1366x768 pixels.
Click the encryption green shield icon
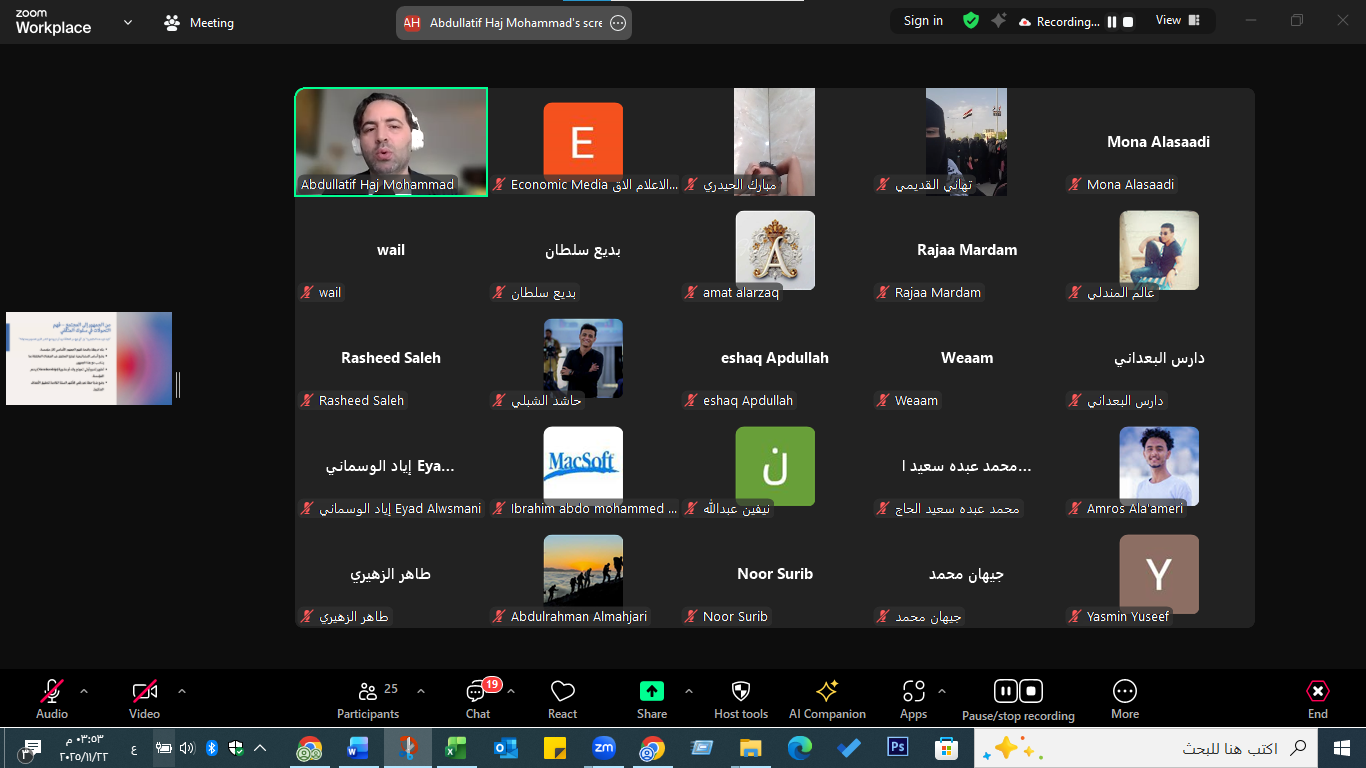click(970, 21)
